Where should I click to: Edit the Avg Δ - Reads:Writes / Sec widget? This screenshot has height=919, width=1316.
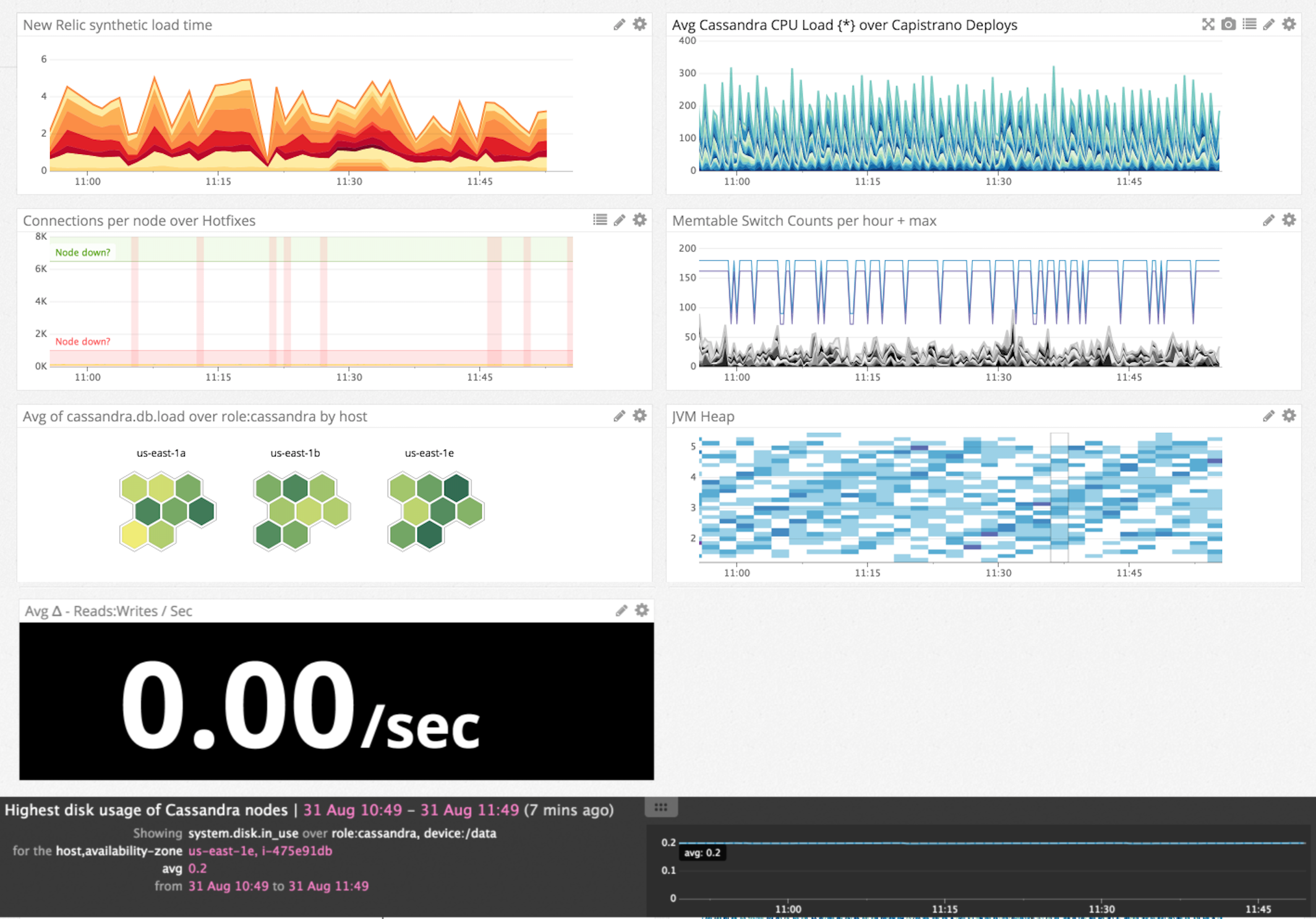click(x=621, y=610)
